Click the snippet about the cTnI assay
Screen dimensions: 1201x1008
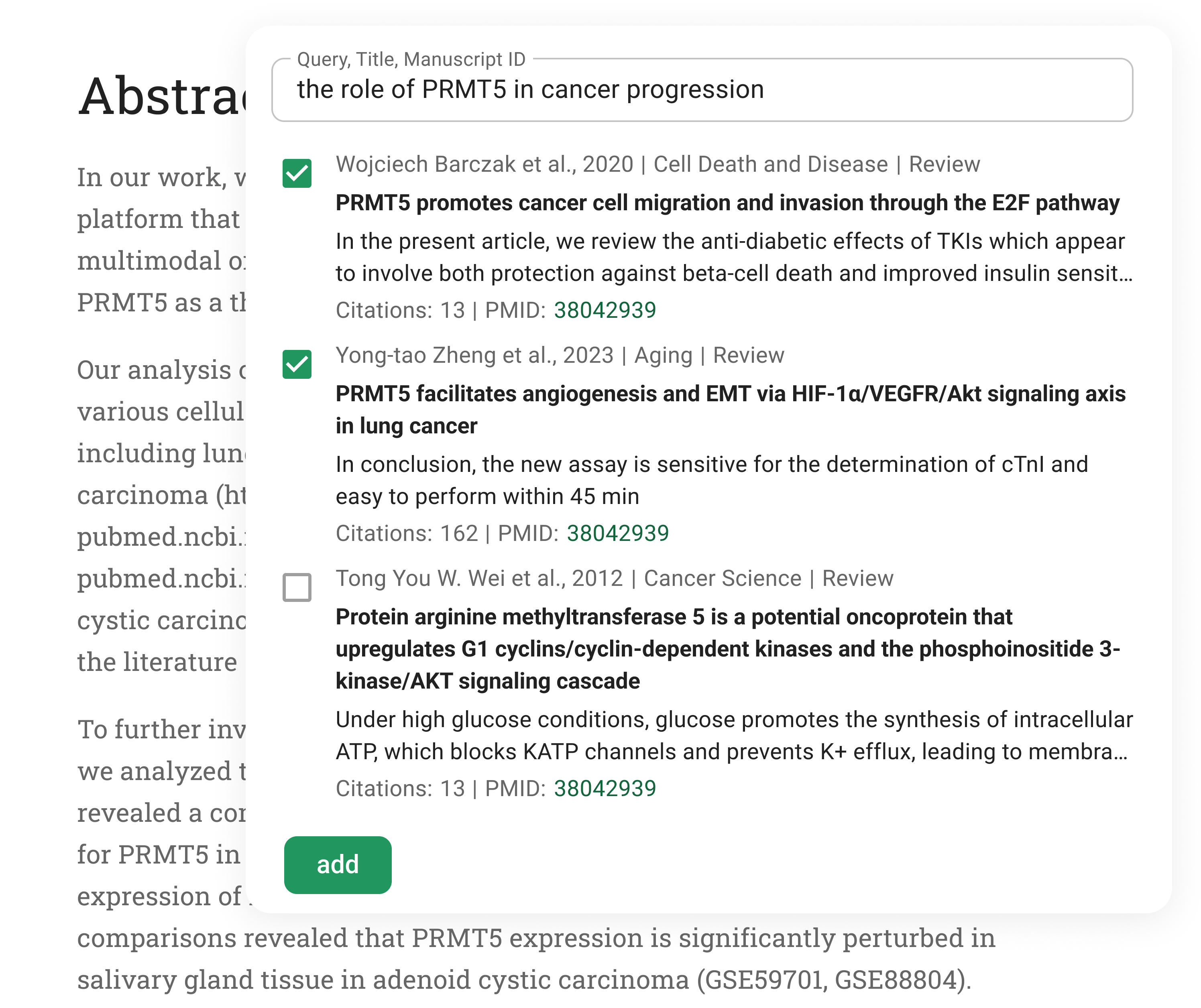(711, 480)
